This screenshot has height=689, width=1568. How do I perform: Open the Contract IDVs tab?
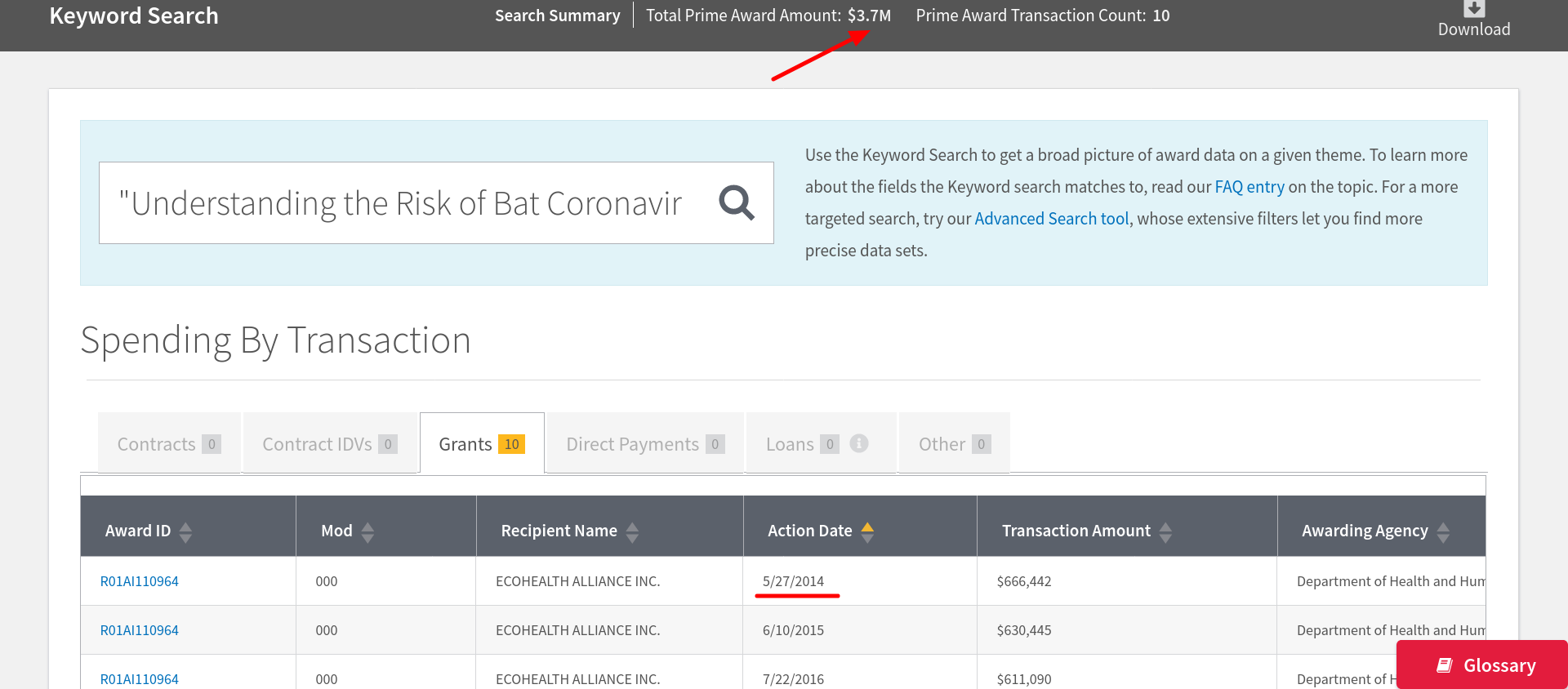[330, 443]
